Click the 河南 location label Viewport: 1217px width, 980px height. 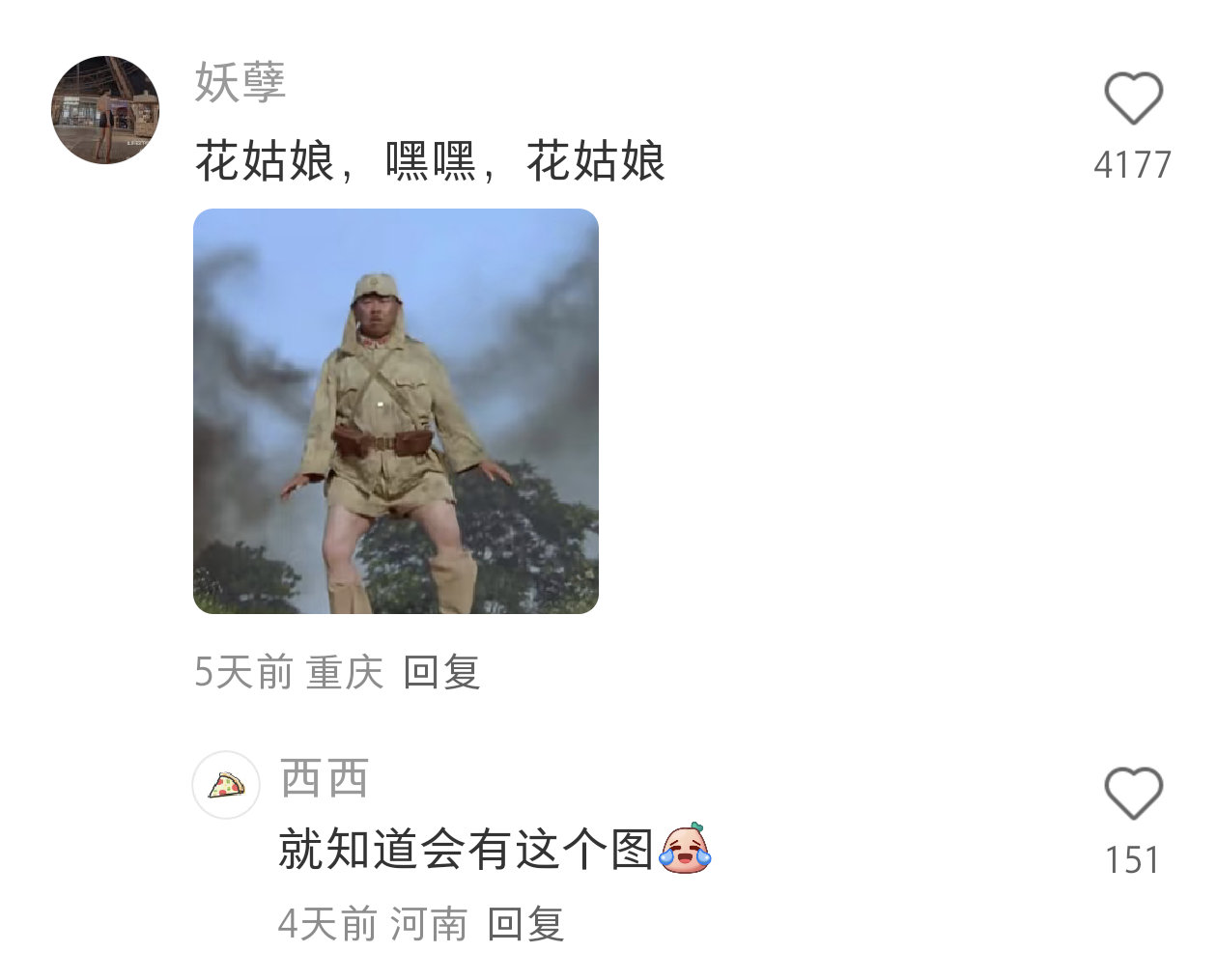click(429, 924)
